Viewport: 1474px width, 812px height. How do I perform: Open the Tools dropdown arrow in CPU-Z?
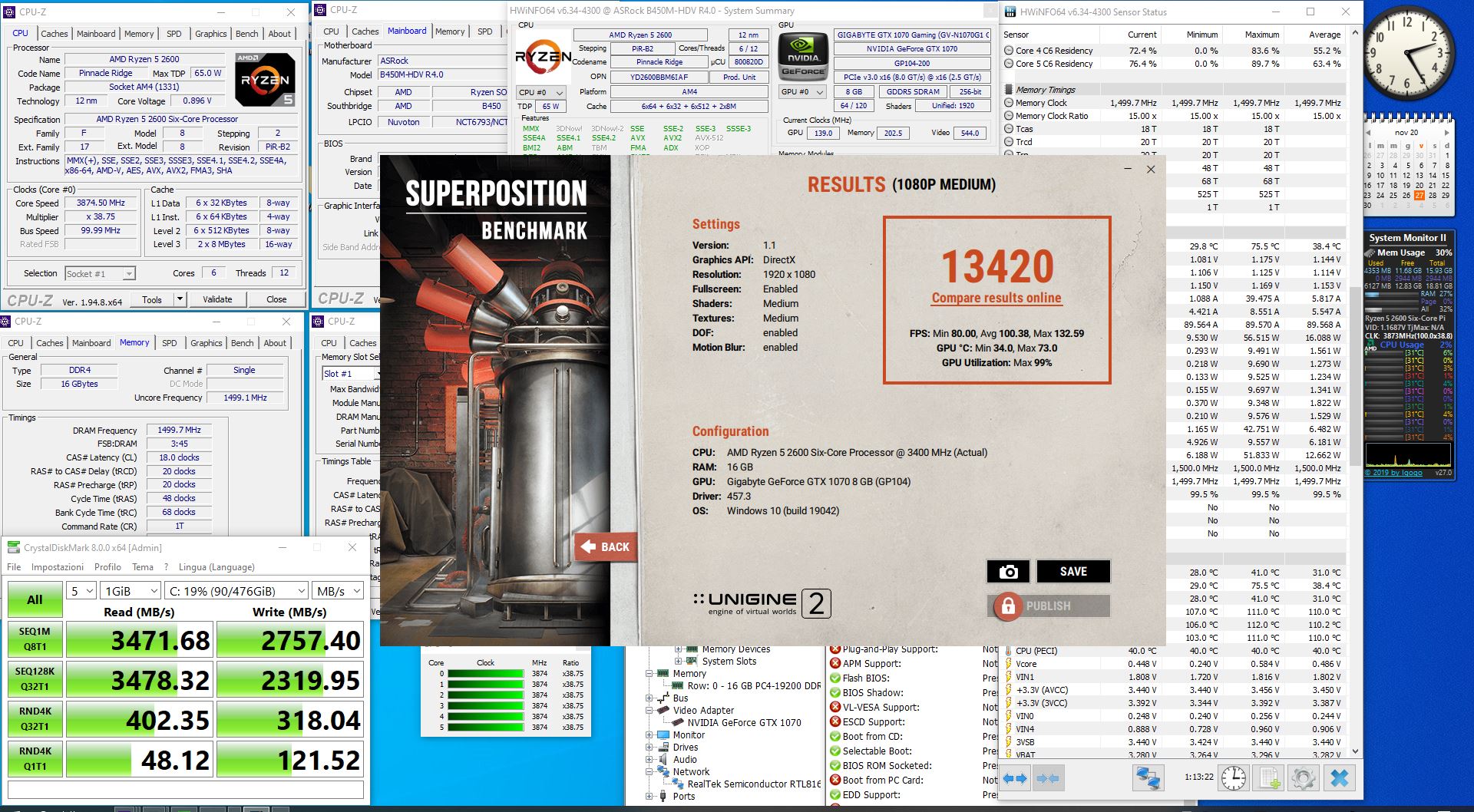coord(180,299)
